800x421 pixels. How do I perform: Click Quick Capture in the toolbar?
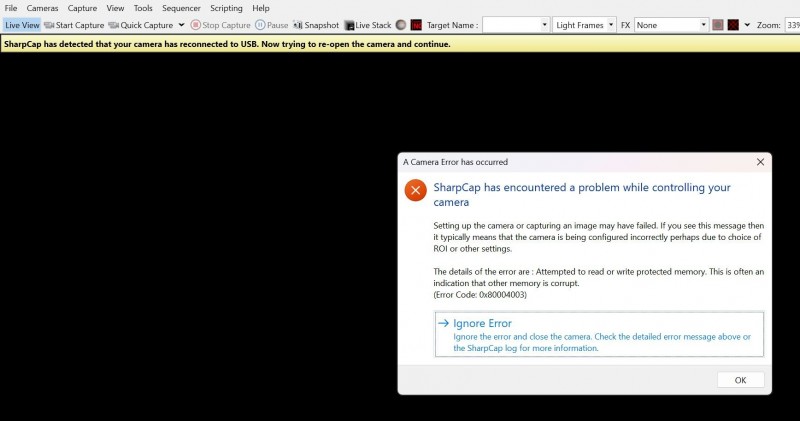[x=141, y=25]
